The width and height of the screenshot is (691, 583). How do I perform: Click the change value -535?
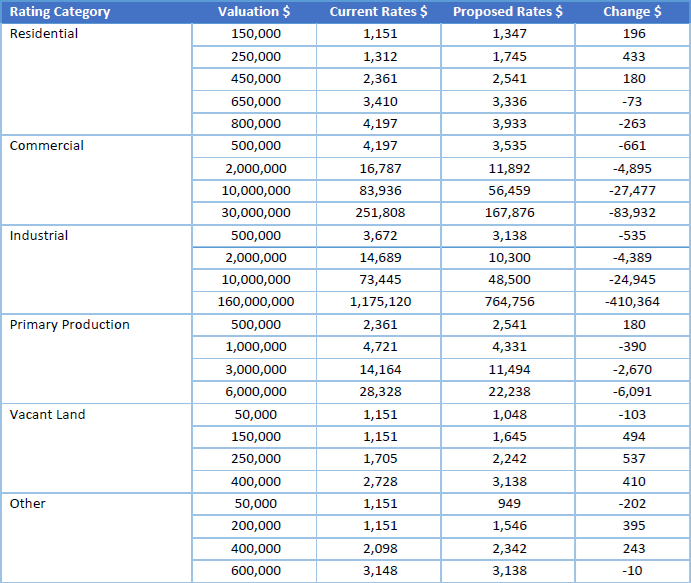[632, 236]
